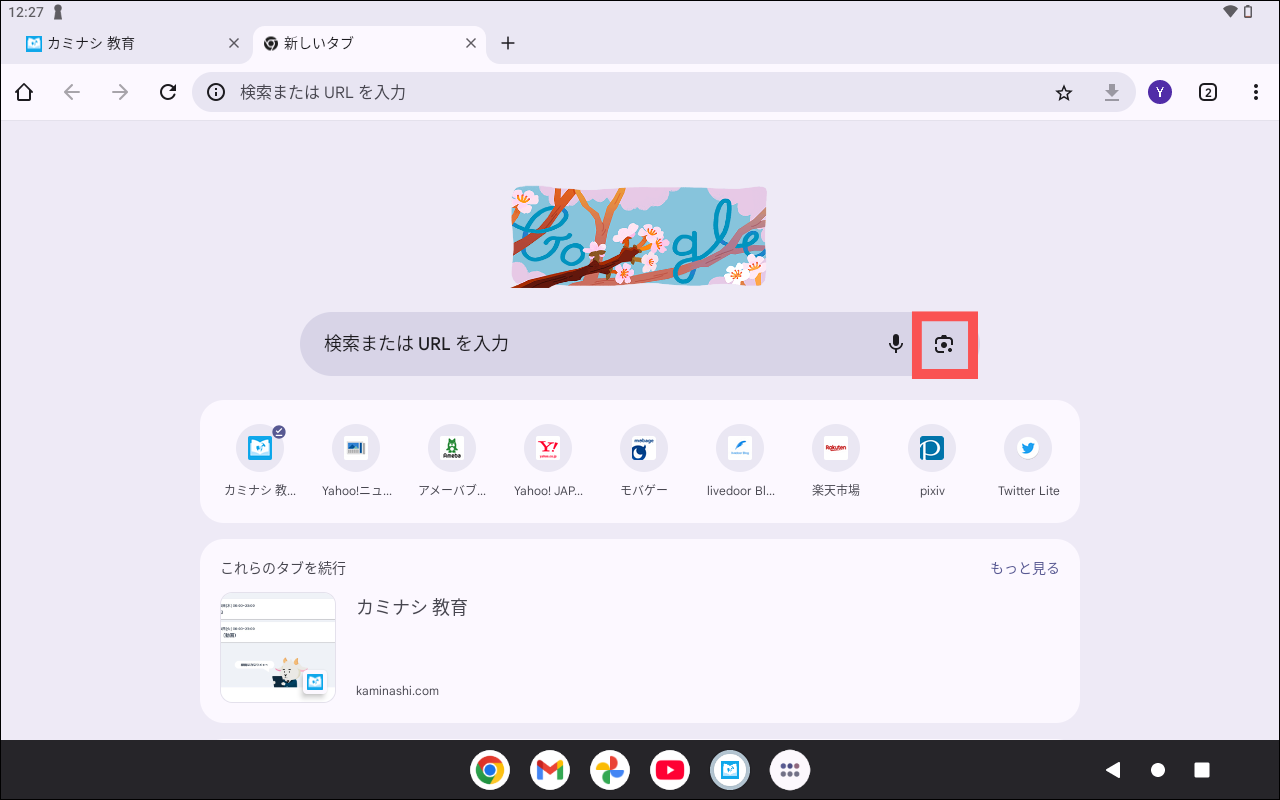1280x800 pixels.
Task: Click the download icon in toolbar
Action: point(1112,92)
